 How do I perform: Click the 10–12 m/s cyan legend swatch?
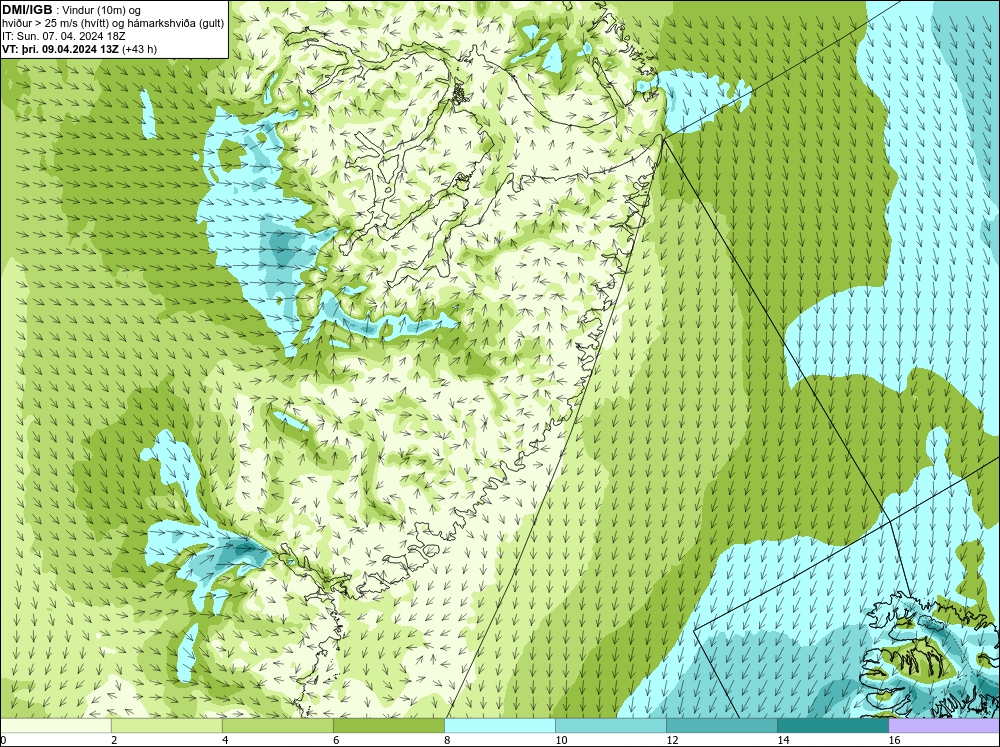point(611,725)
